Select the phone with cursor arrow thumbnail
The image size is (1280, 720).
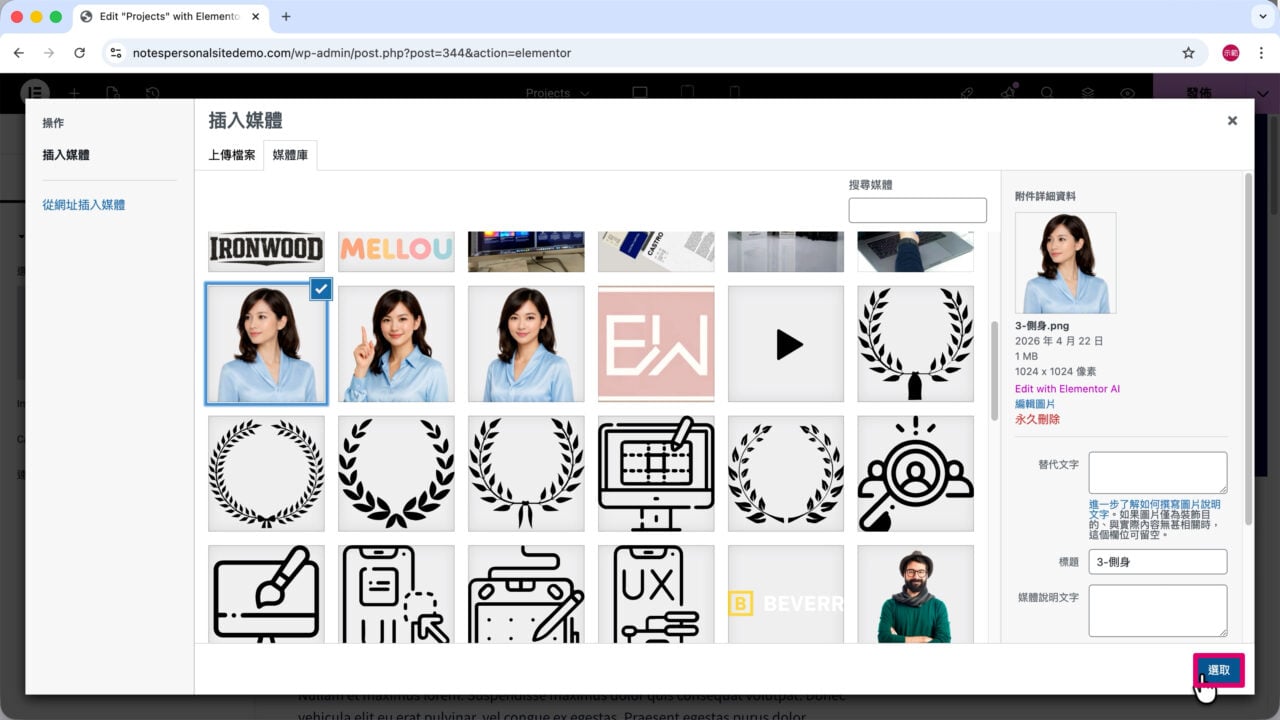(396, 594)
